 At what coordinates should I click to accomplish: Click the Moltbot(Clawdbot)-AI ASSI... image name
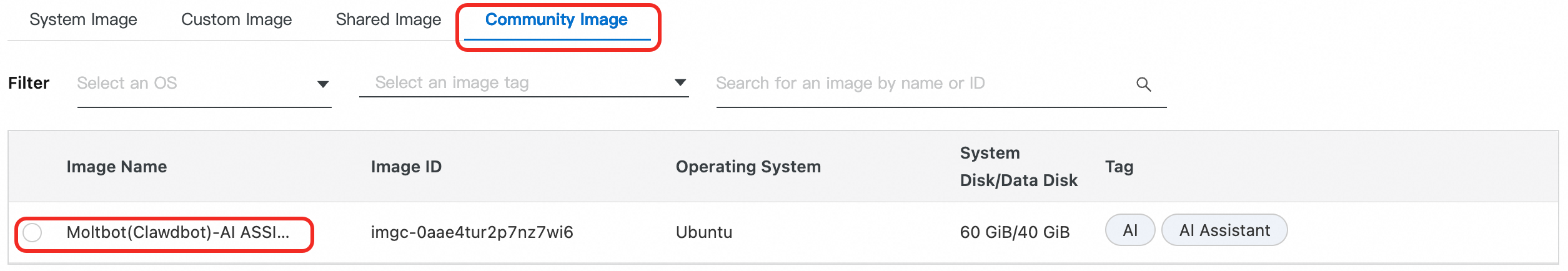point(178,233)
